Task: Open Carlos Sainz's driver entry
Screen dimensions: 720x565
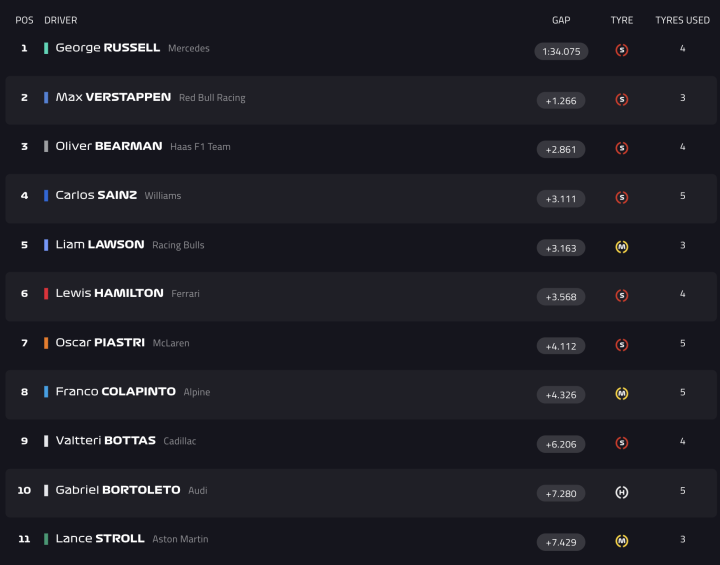Action: pyautogui.click(x=96, y=195)
